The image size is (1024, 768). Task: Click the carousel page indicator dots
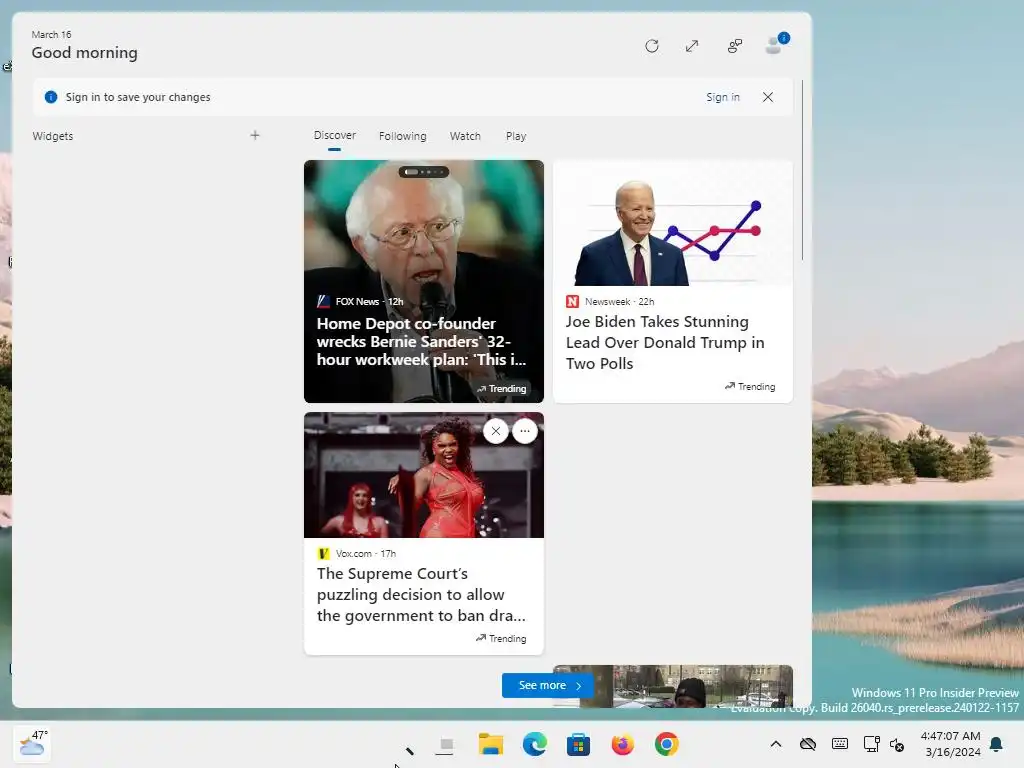point(424,172)
